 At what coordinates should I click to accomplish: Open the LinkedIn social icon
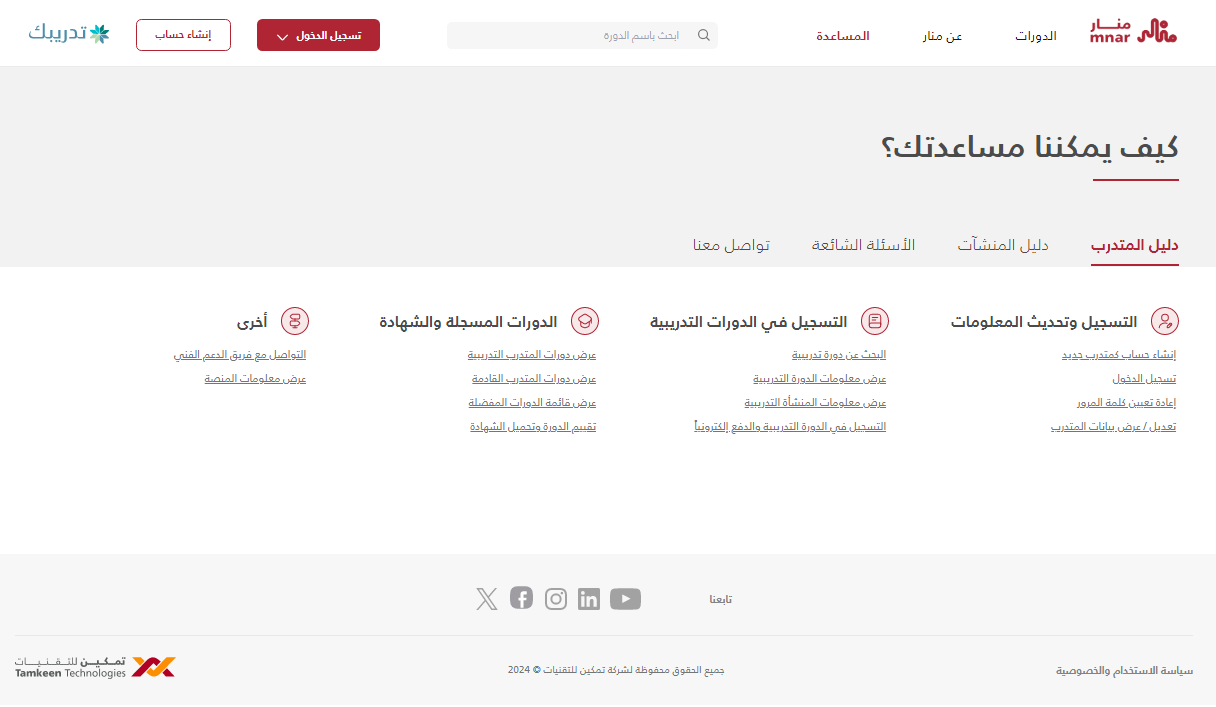(589, 599)
